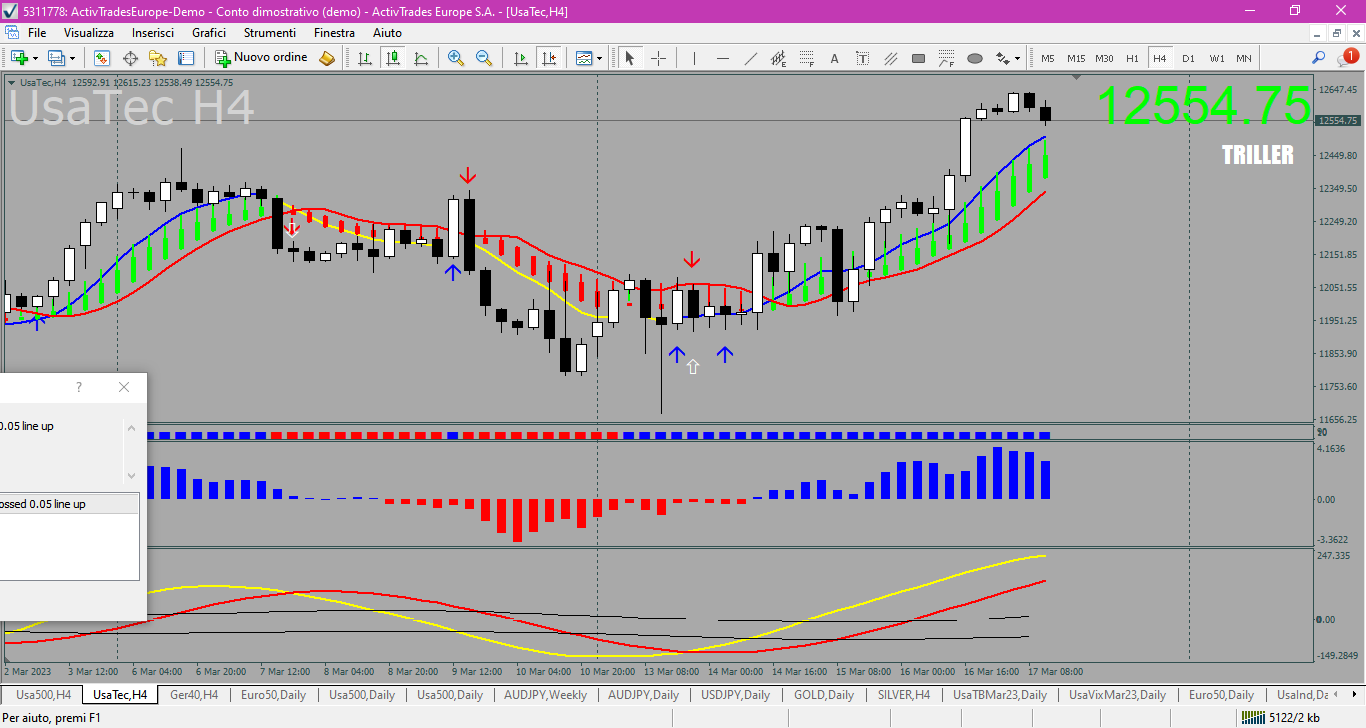Image resolution: width=1366 pixels, height=728 pixels.
Task: Expand the profiles dropdown arrow
Action: click(x=73, y=58)
